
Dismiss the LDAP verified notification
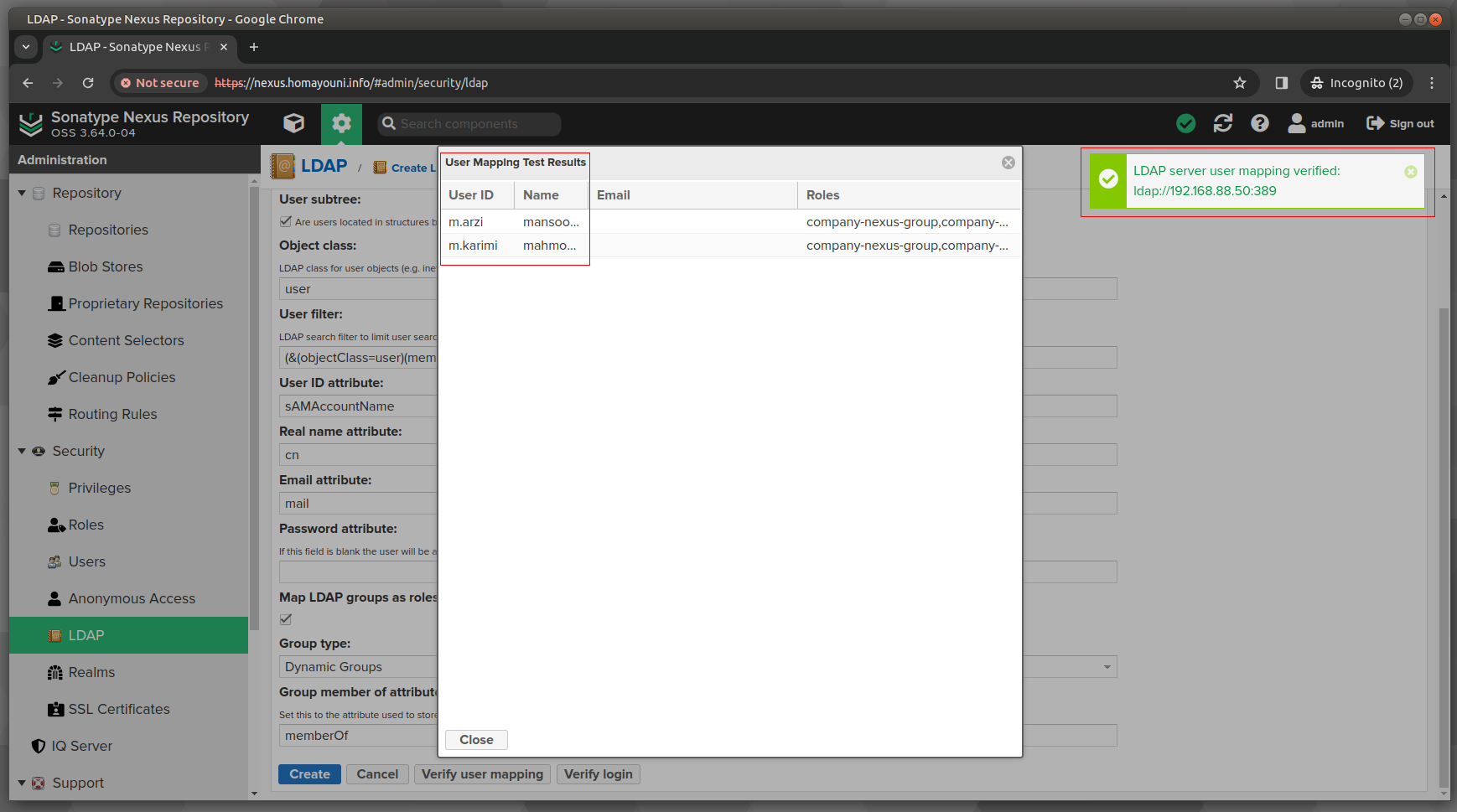tap(1411, 172)
